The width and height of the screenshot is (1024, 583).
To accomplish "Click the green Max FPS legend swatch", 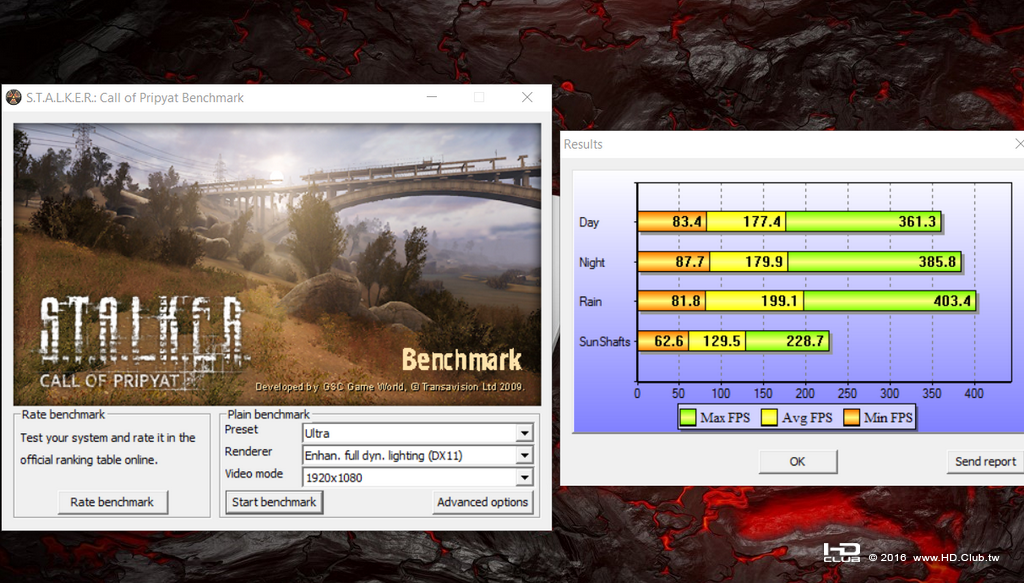I will (x=688, y=417).
